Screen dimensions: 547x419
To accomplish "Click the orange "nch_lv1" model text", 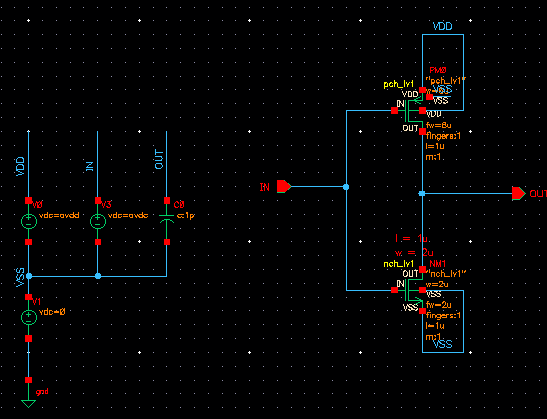I will pyautogui.click(x=446, y=274).
